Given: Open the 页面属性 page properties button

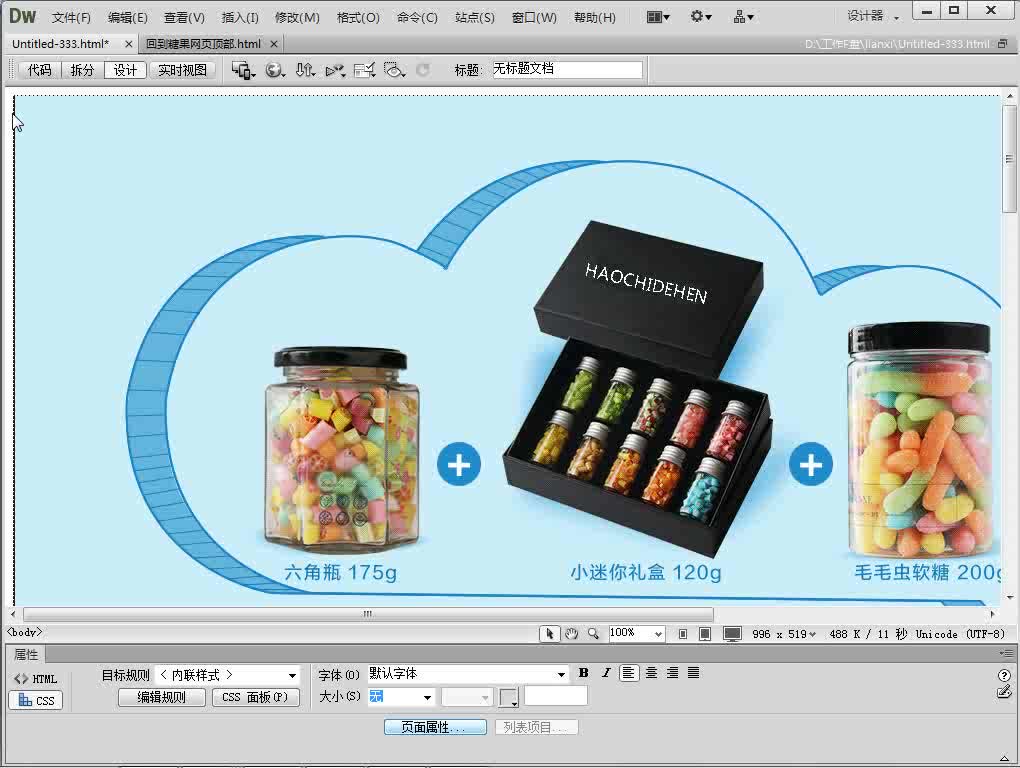Looking at the screenshot, I should coord(435,727).
